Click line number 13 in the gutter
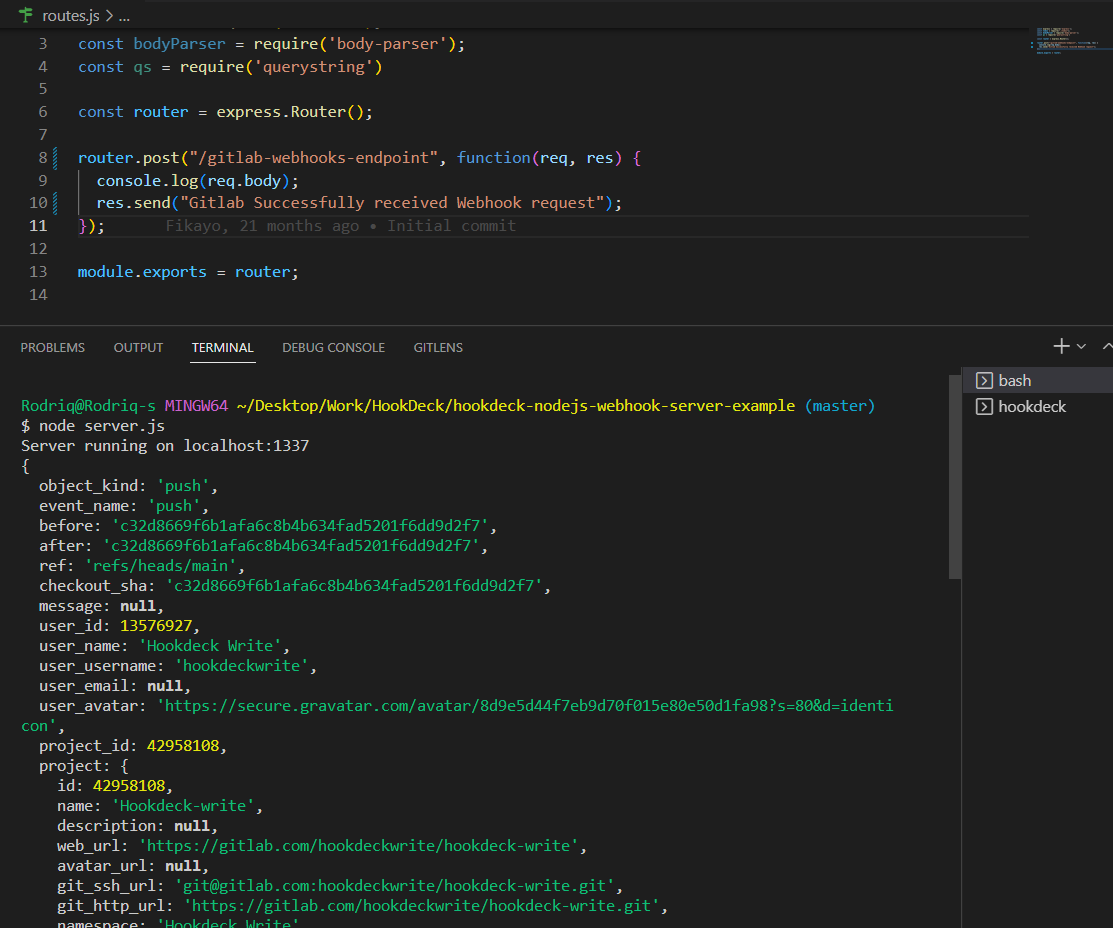 point(38,271)
